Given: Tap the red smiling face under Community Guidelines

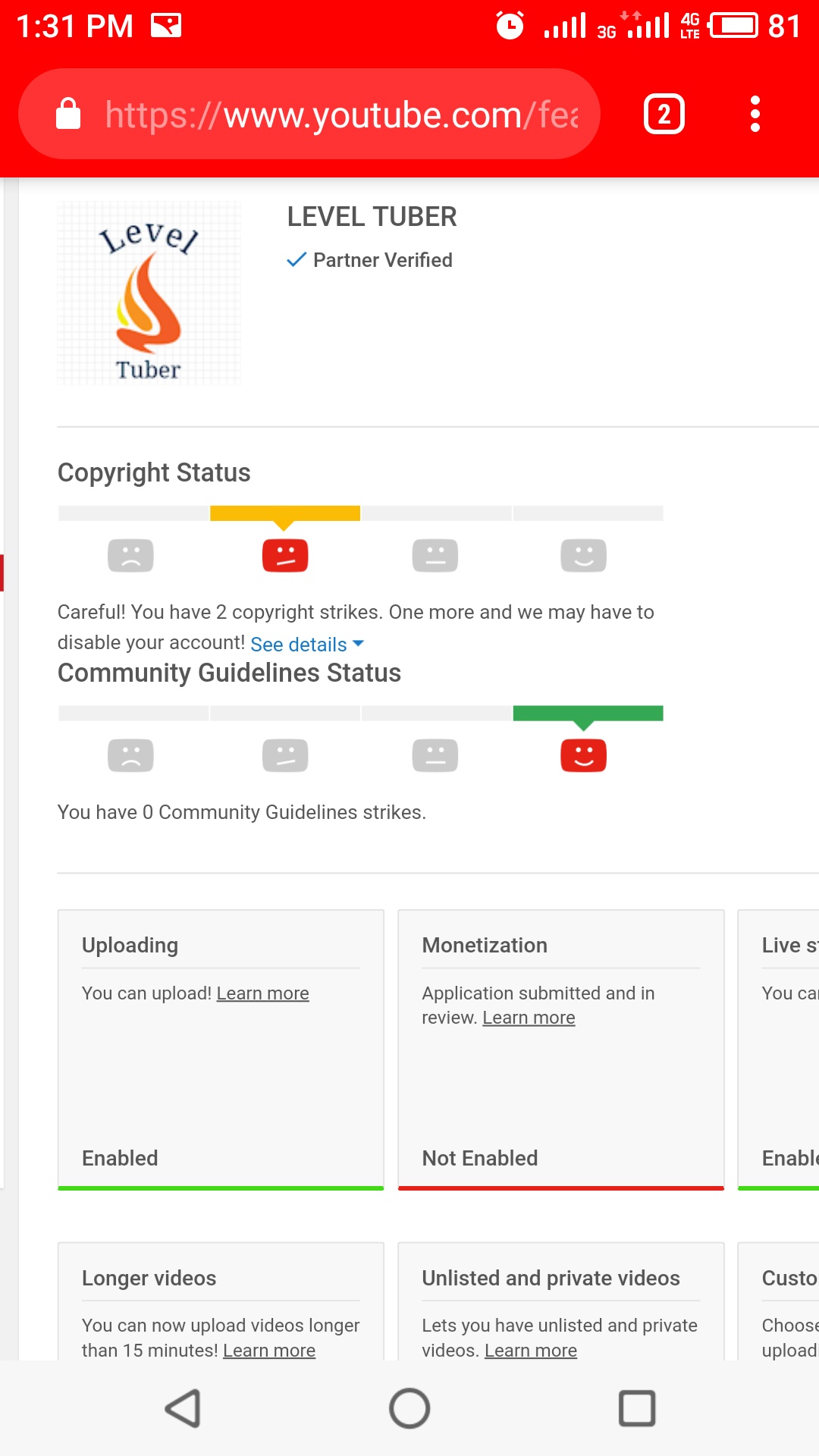Looking at the screenshot, I should [583, 756].
